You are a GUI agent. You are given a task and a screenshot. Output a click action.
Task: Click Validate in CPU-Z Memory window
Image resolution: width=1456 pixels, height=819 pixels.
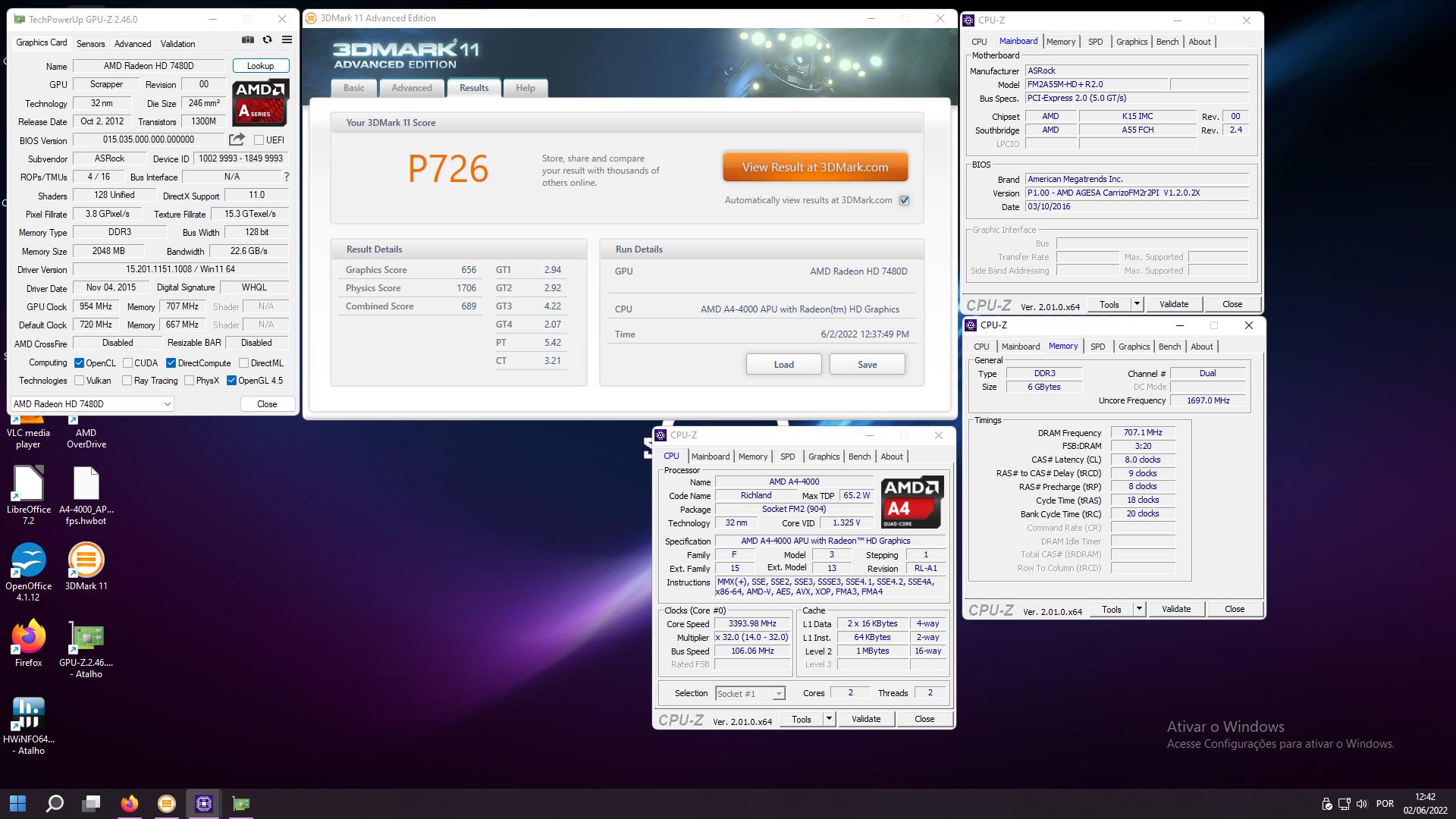click(1176, 609)
